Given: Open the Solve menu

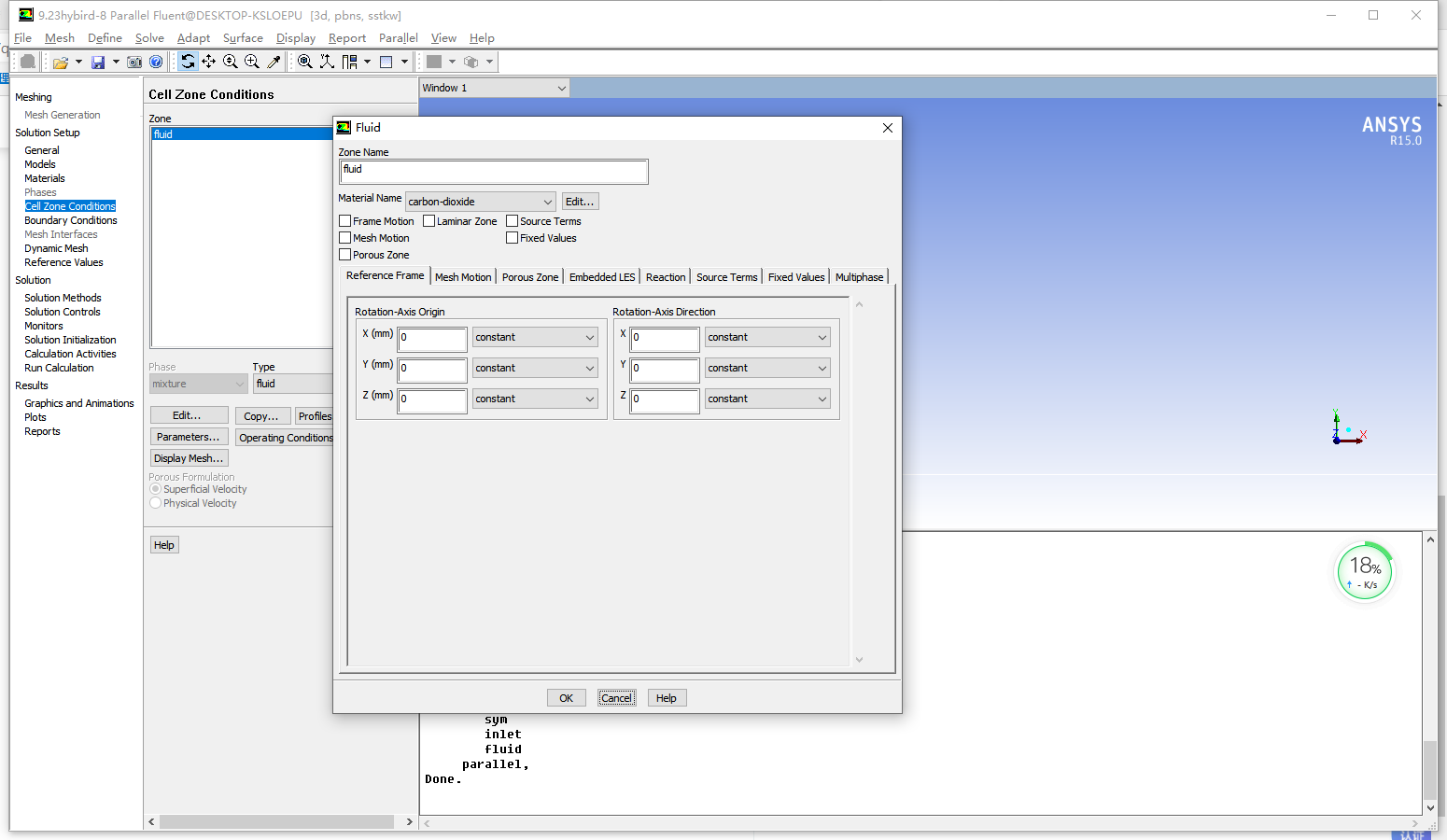Looking at the screenshot, I should point(149,38).
